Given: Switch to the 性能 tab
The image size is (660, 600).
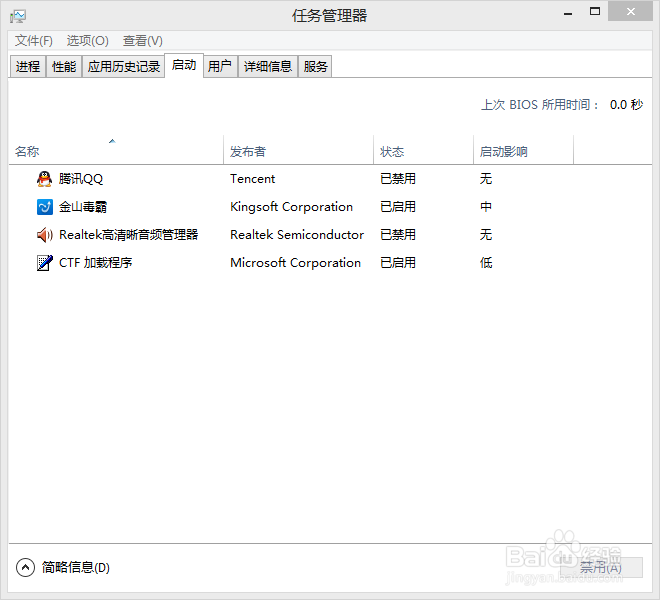Looking at the screenshot, I should (x=64, y=67).
